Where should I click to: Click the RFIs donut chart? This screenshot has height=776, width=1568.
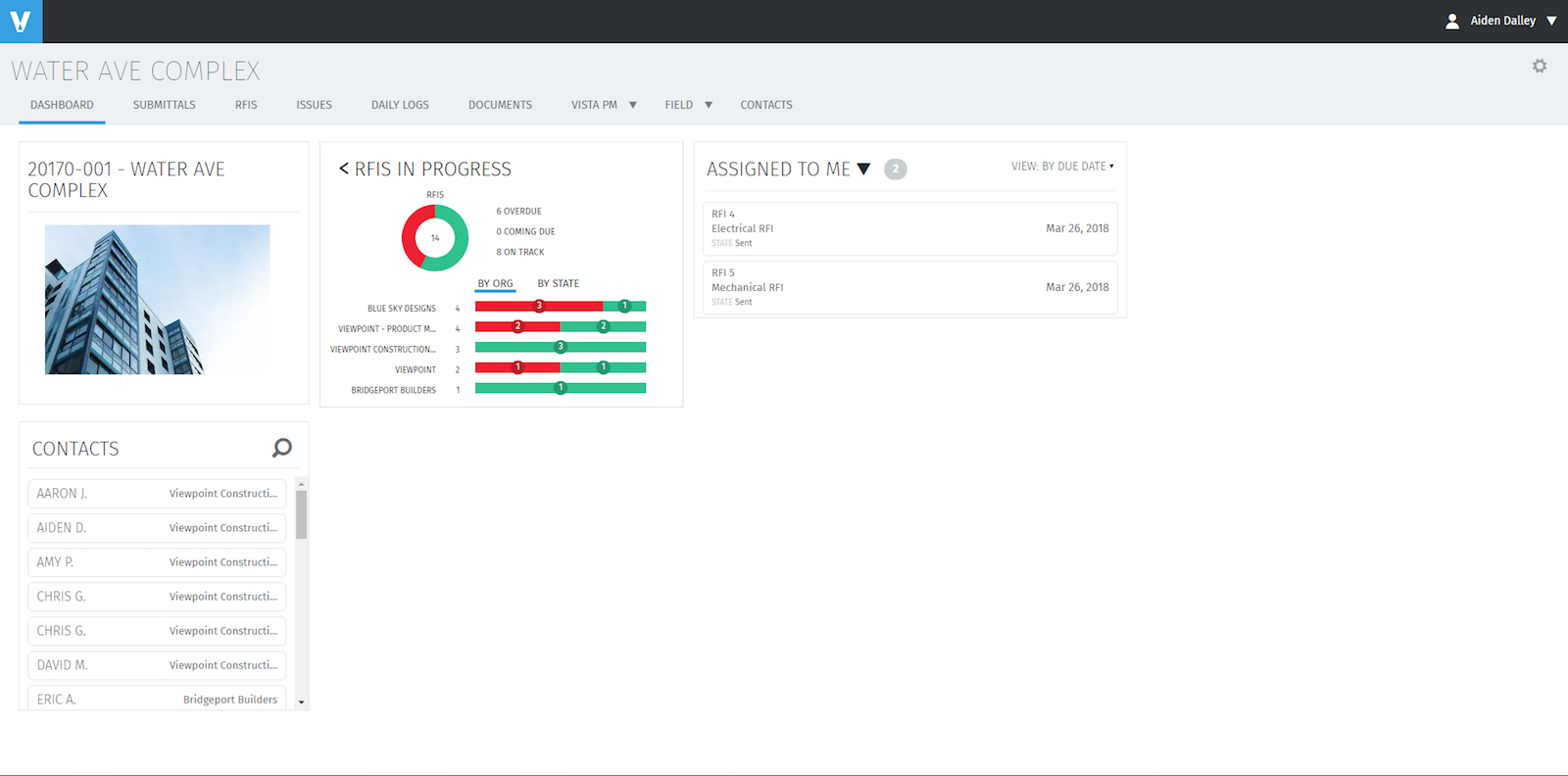pos(435,238)
